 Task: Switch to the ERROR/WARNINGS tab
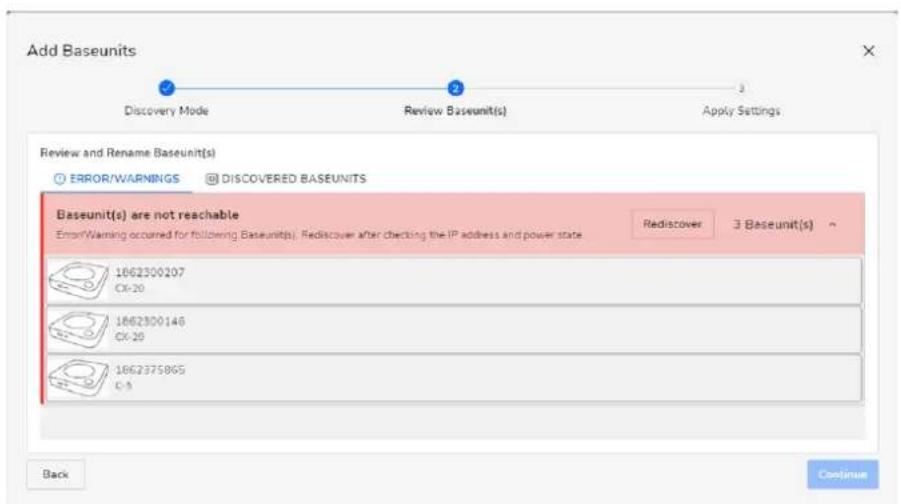coord(117,179)
